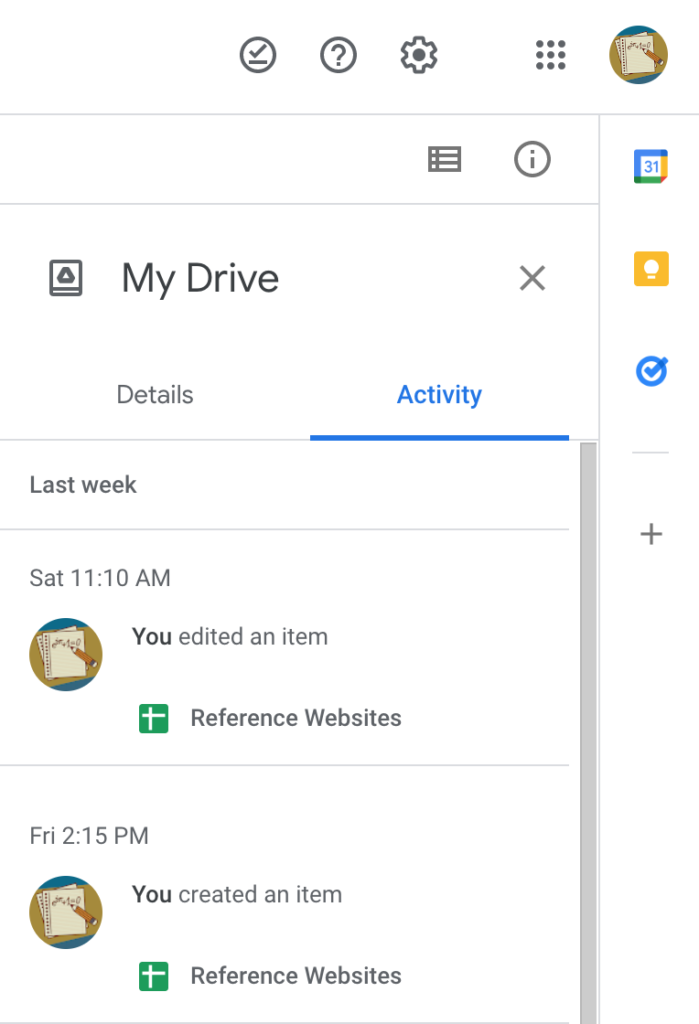Viewport: 699px width, 1024px height.
Task: Open Drive help with the question mark icon
Action: pyautogui.click(x=338, y=55)
